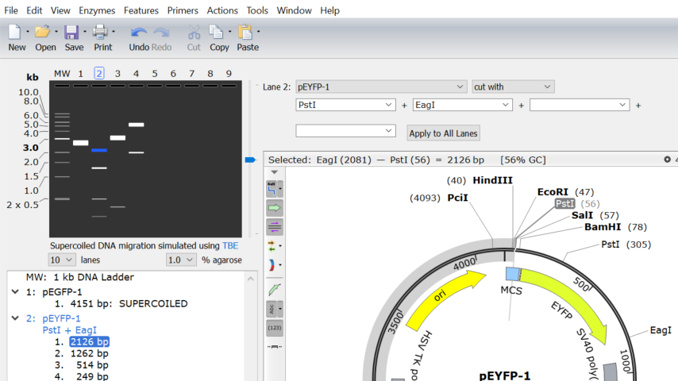
Task: Click the TBE buffer link
Action: (230, 246)
